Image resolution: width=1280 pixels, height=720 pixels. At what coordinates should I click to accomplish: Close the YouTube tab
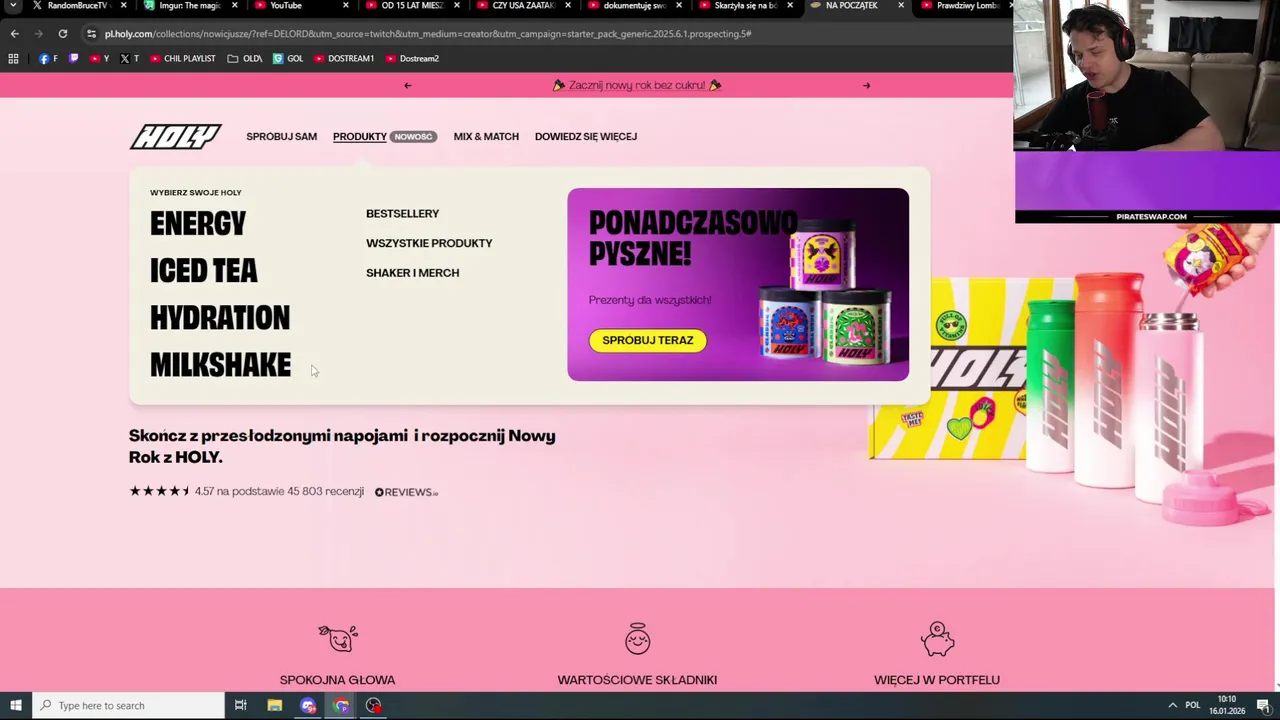(346, 6)
